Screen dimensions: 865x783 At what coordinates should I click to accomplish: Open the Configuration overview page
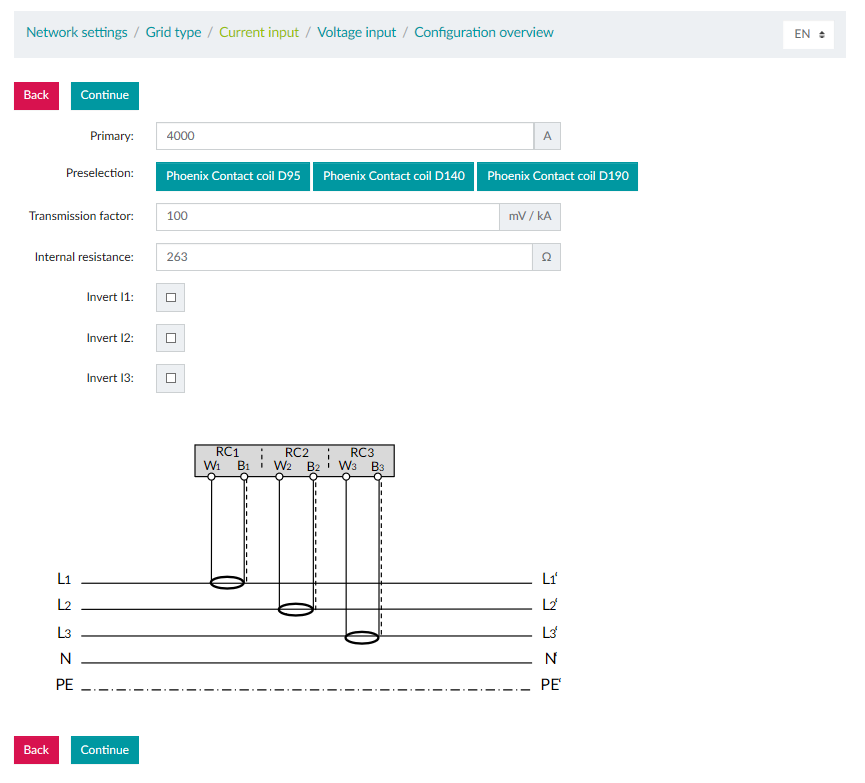pos(484,32)
